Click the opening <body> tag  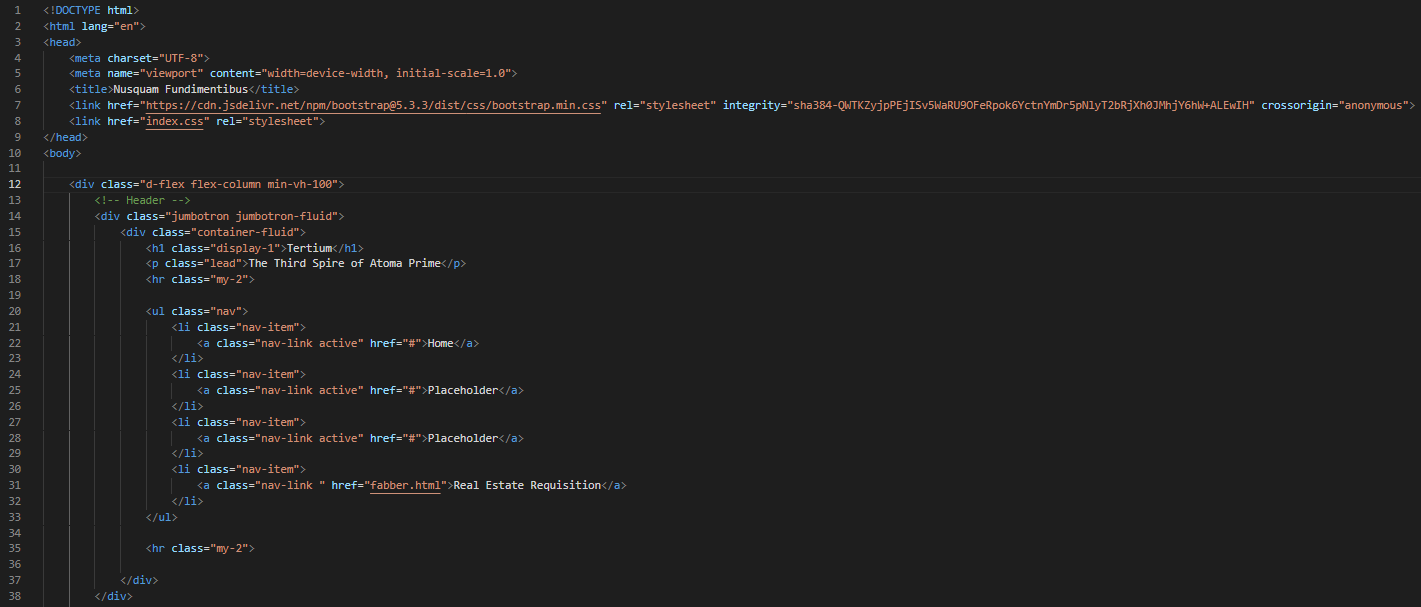tap(63, 153)
